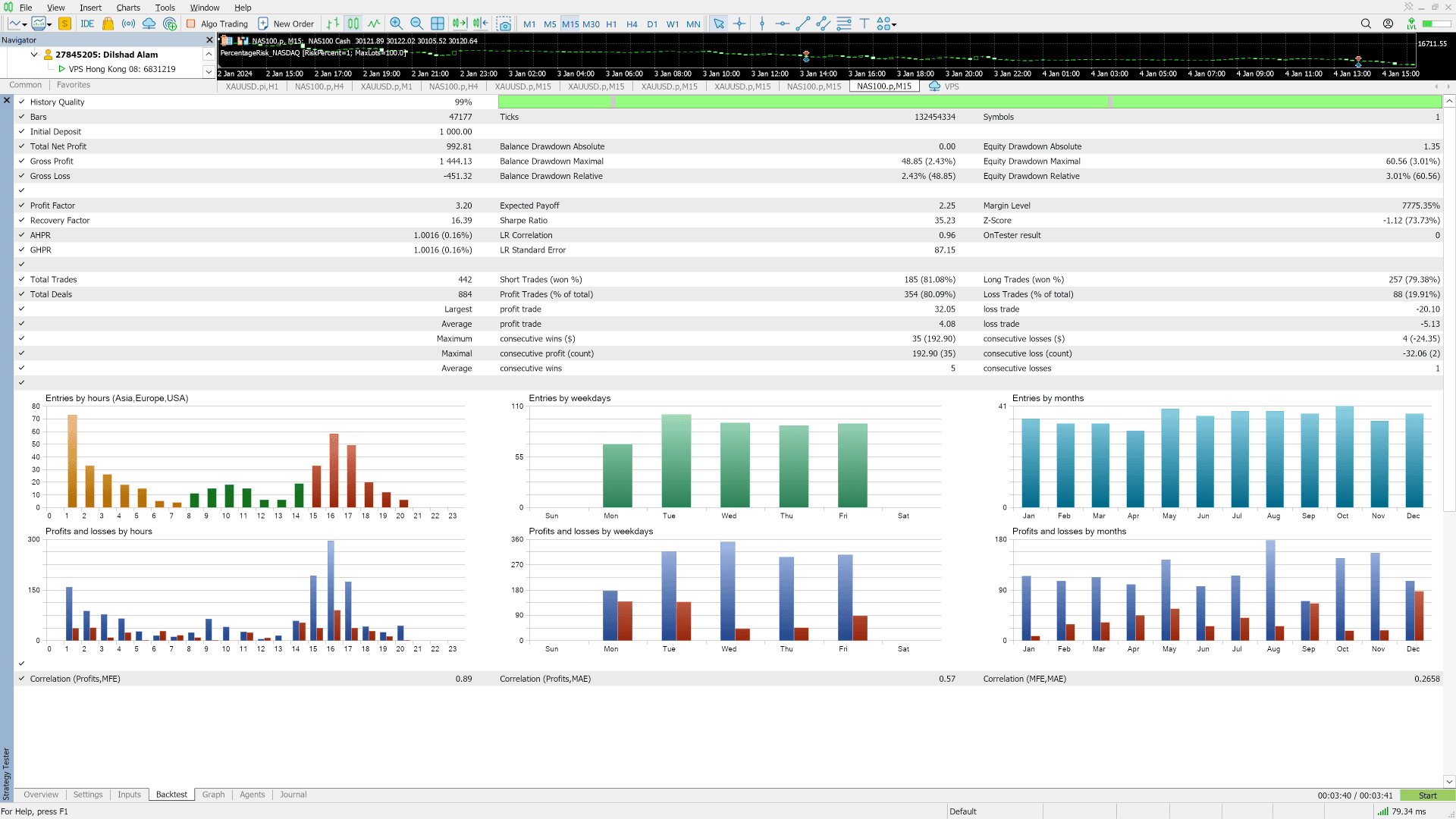This screenshot has width=1456, height=819.
Task: Click the green level progress bar
Action: 1436,24
